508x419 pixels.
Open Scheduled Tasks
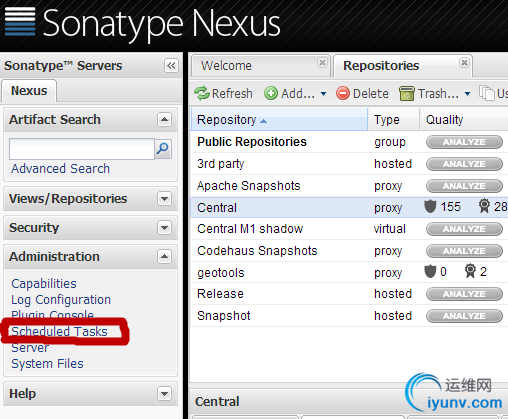point(59,332)
